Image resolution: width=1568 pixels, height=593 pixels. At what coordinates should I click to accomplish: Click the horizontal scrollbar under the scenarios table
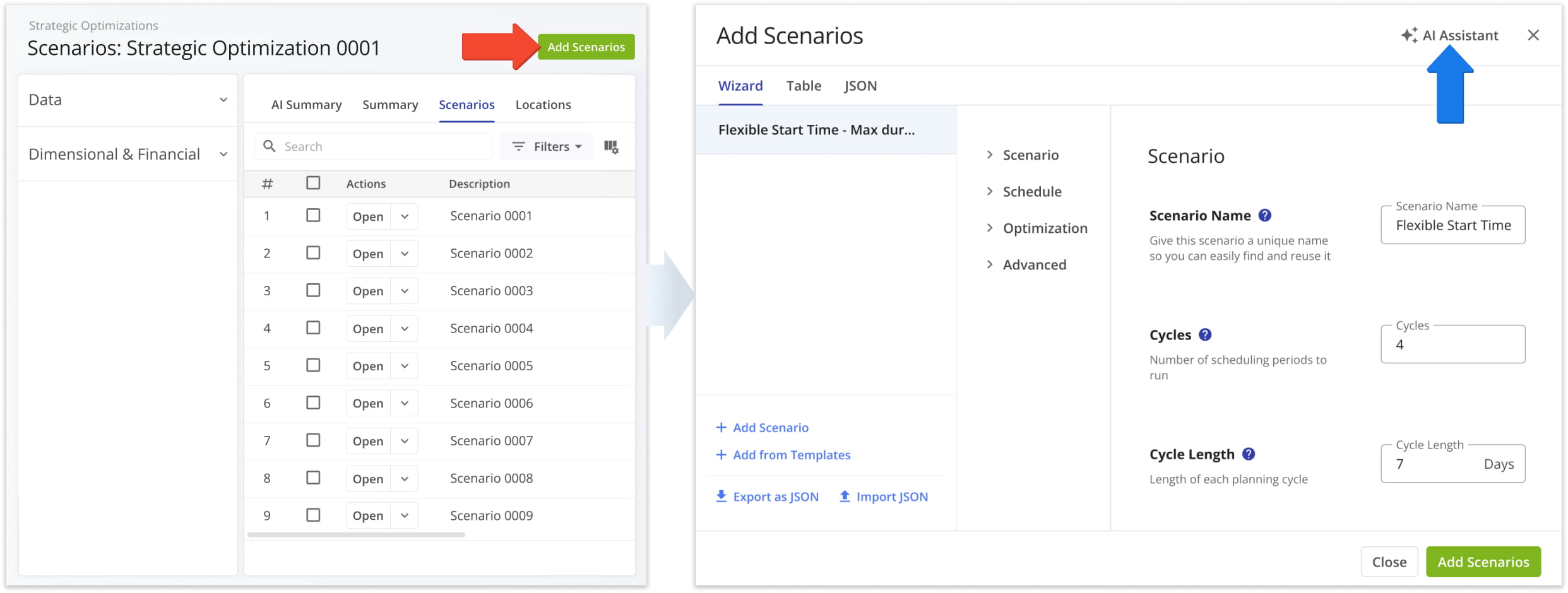tap(357, 535)
